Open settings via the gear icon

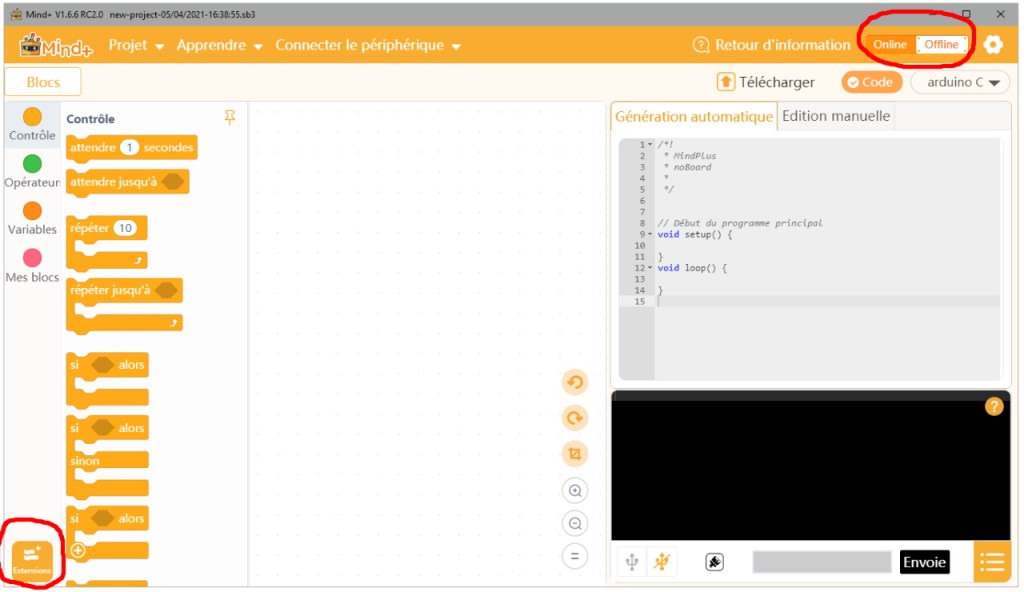(x=992, y=45)
